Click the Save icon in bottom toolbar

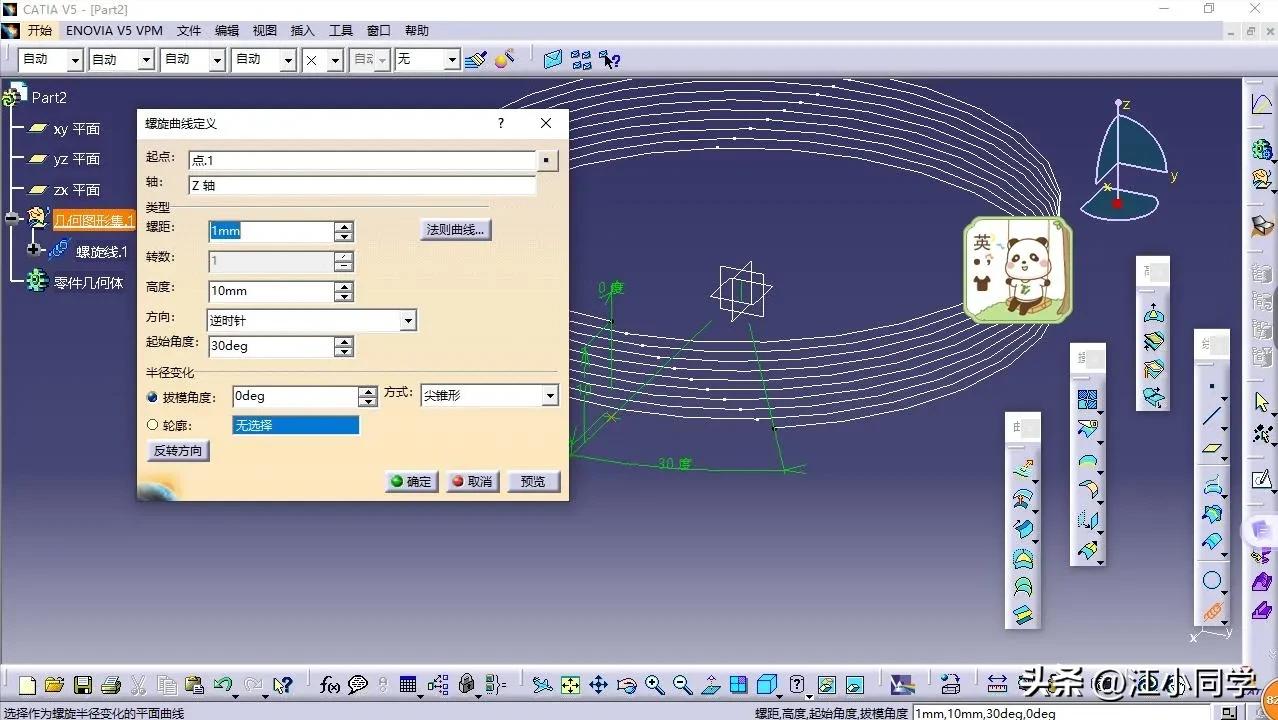83,685
